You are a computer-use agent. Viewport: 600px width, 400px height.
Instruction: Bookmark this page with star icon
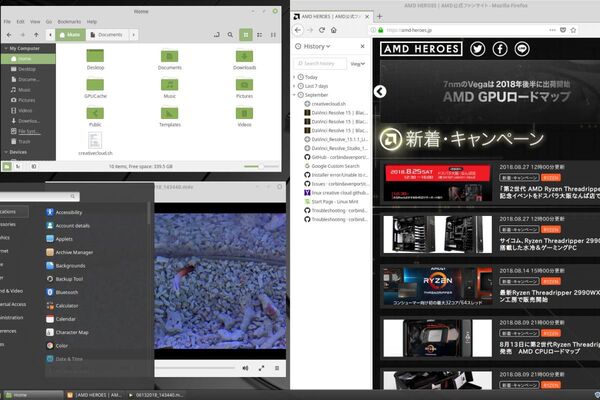pos(573,30)
